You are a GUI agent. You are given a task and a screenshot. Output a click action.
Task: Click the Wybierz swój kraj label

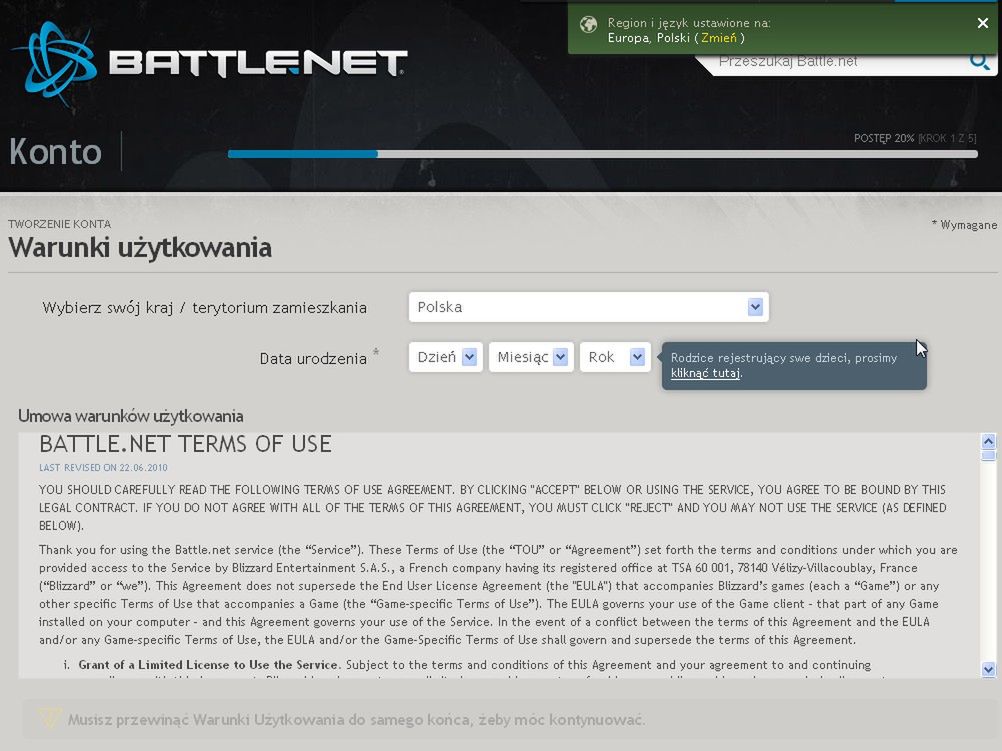pos(204,307)
